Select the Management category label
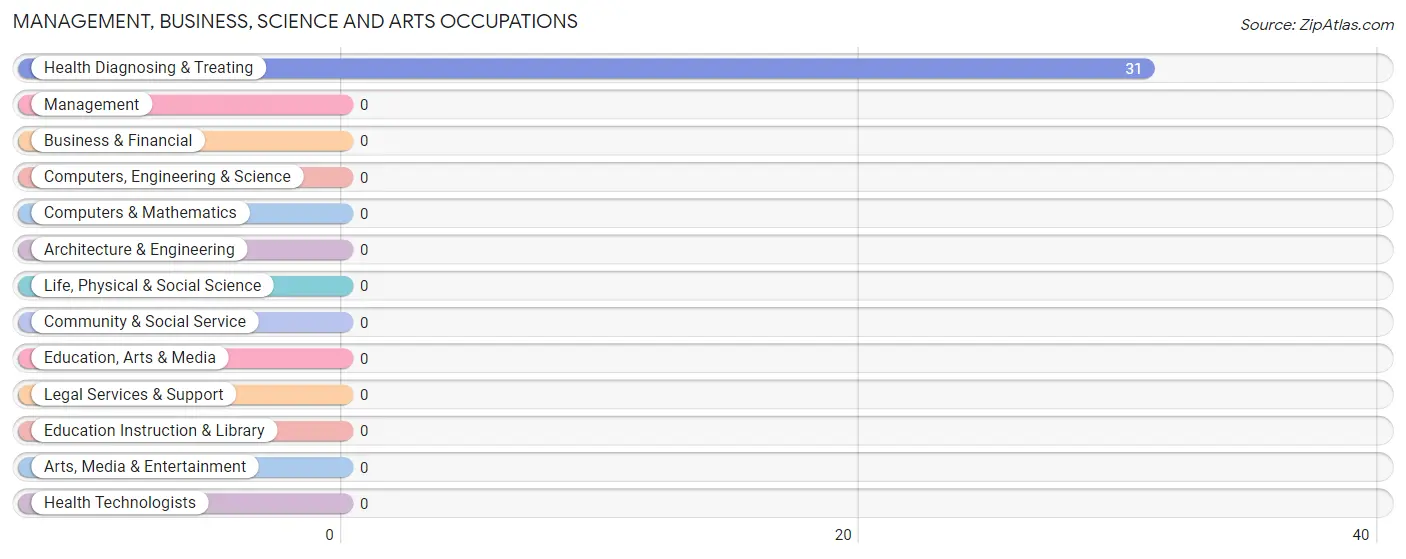The image size is (1406, 559). (92, 104)
